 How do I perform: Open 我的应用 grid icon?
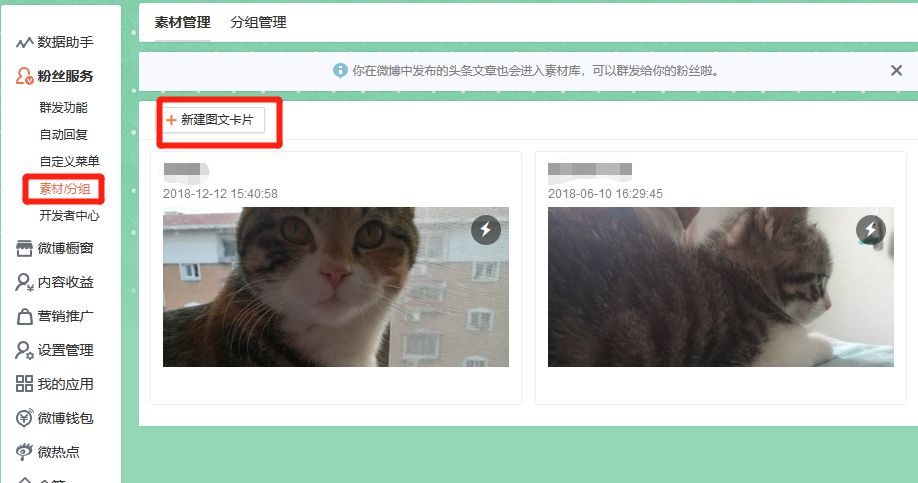click(x=24, y=384)
